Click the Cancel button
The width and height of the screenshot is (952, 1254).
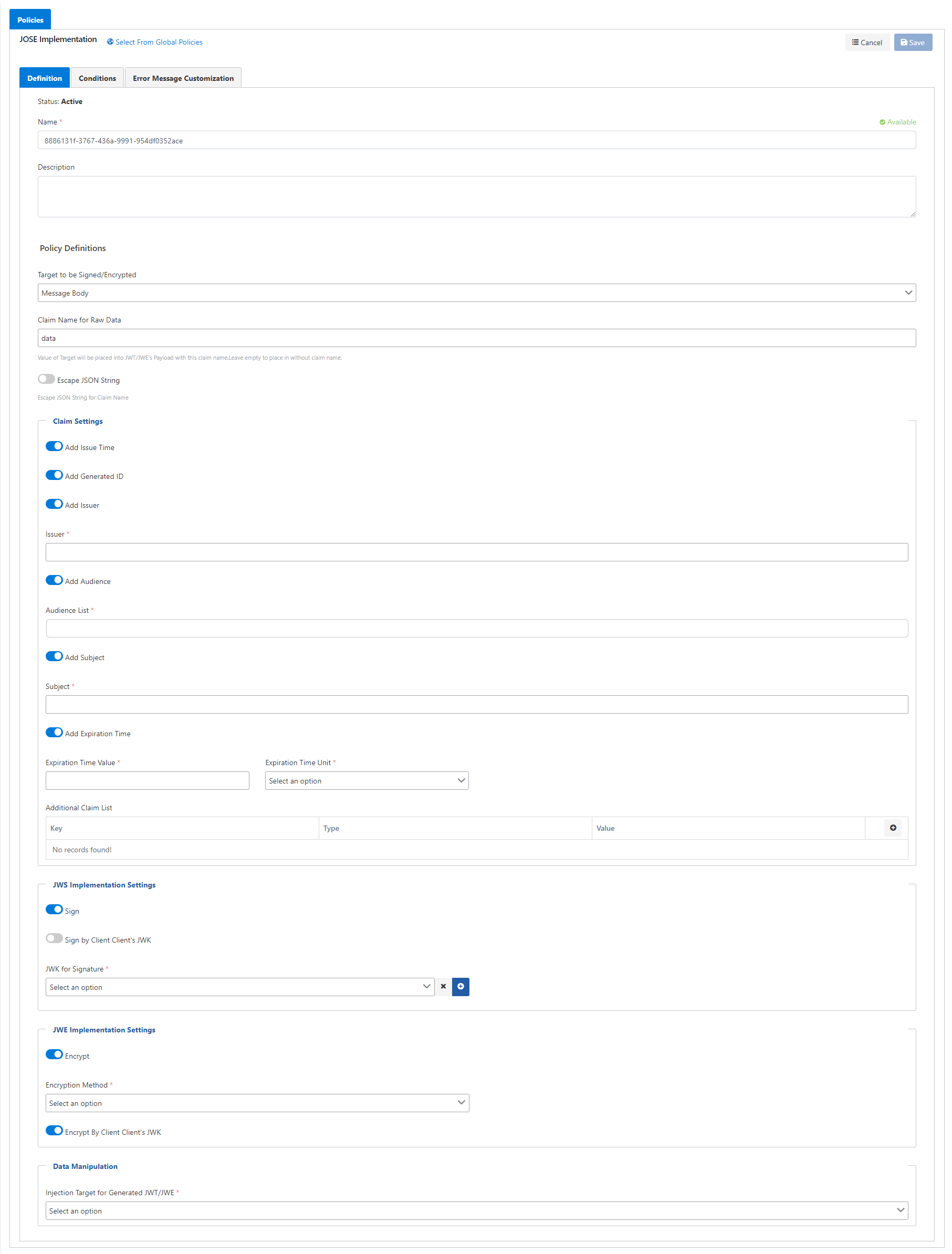pos(866,43)
